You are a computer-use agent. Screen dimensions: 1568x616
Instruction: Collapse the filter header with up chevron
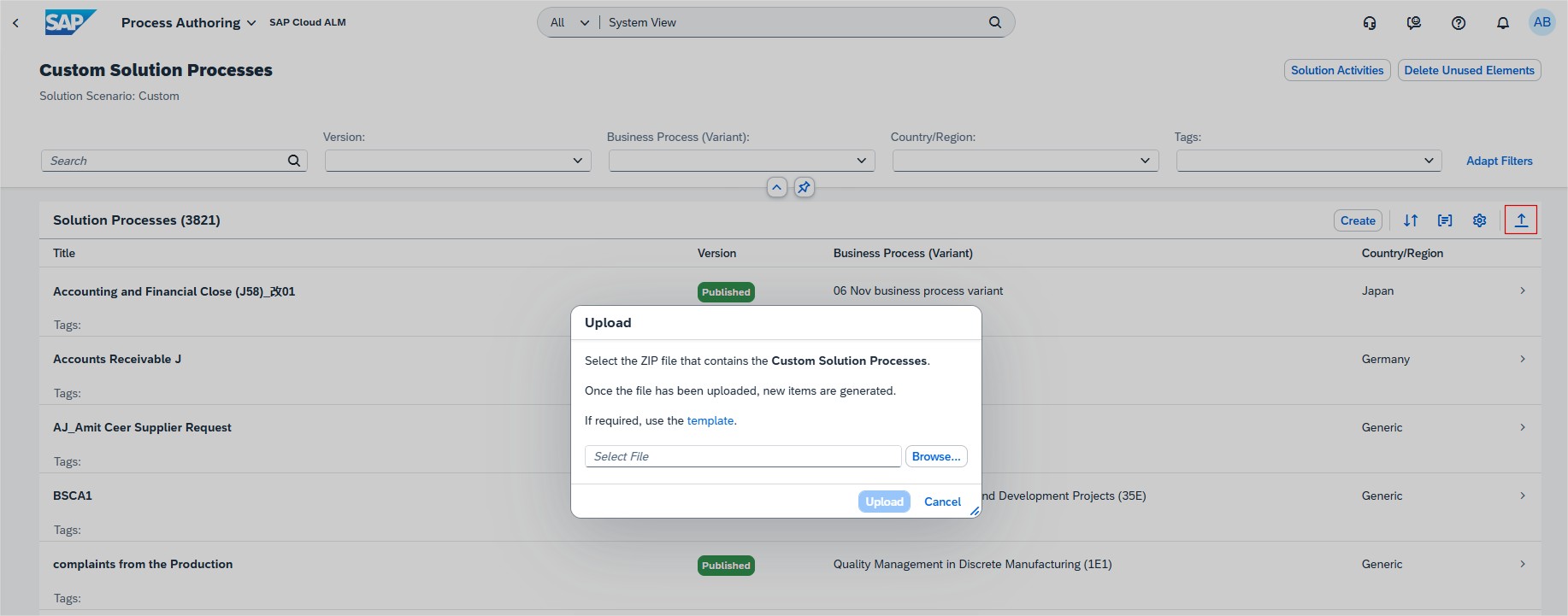[776, 188]
